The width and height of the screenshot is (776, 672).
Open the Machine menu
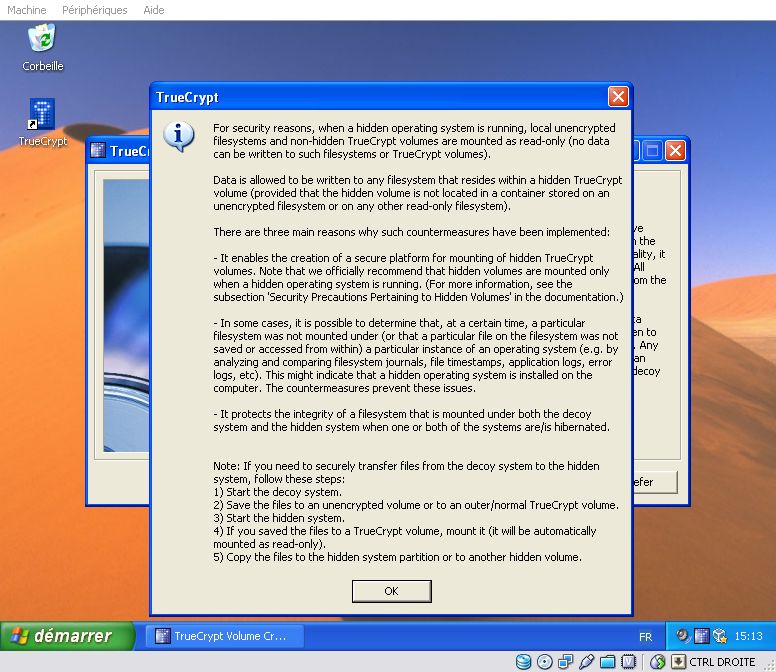(27, 10)
